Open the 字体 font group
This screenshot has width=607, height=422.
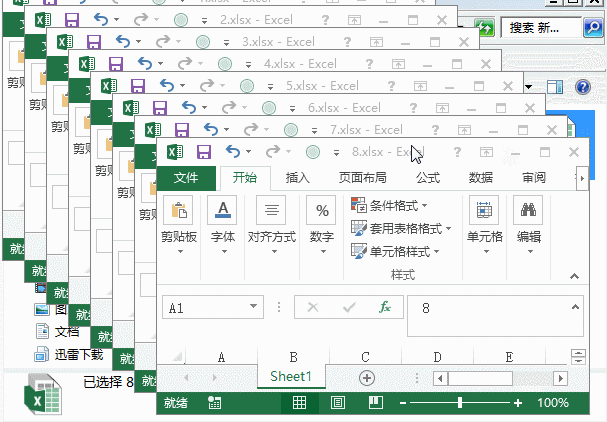click(x=223, y=225)
